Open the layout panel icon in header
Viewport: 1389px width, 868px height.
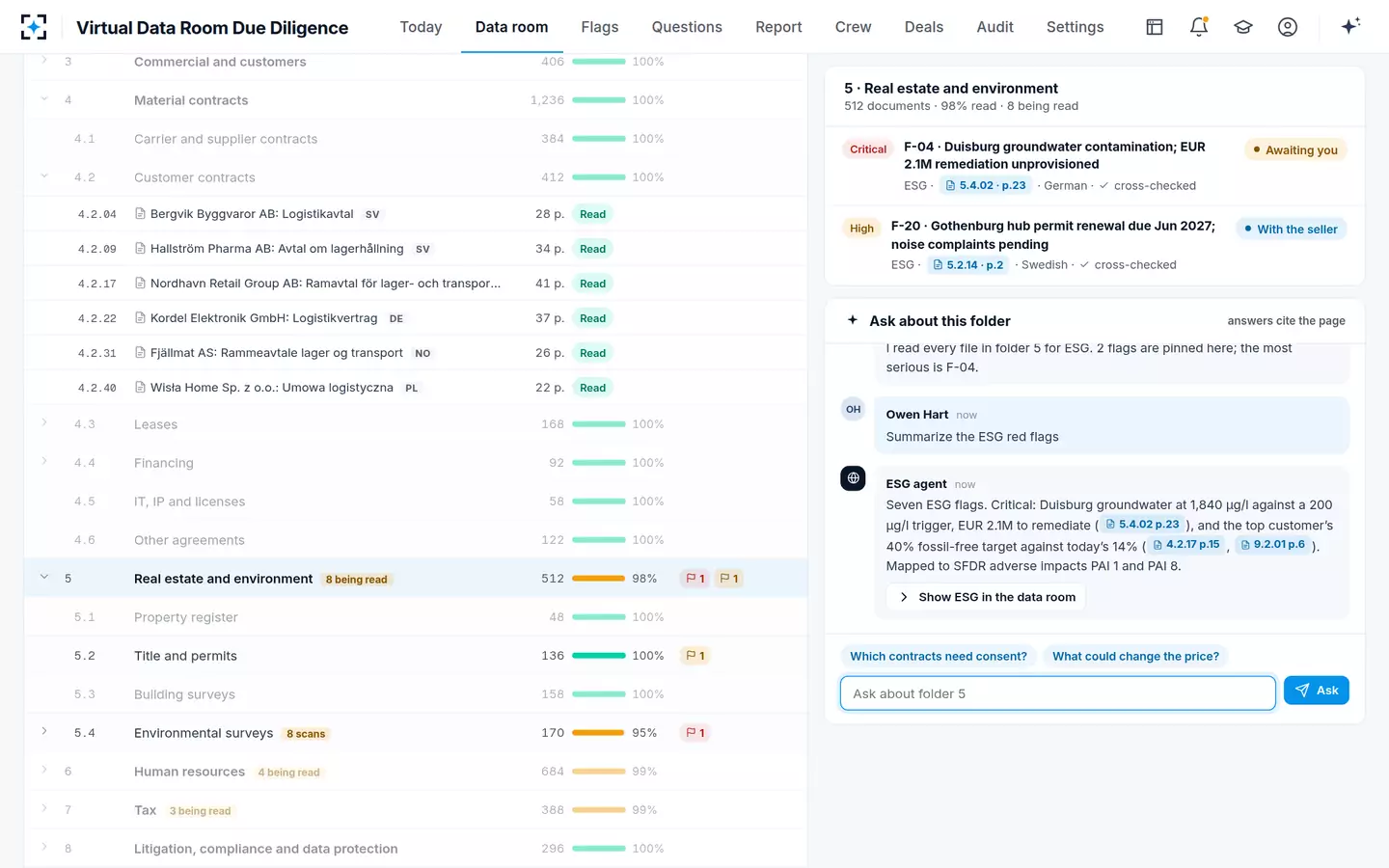pos(1155,27)
